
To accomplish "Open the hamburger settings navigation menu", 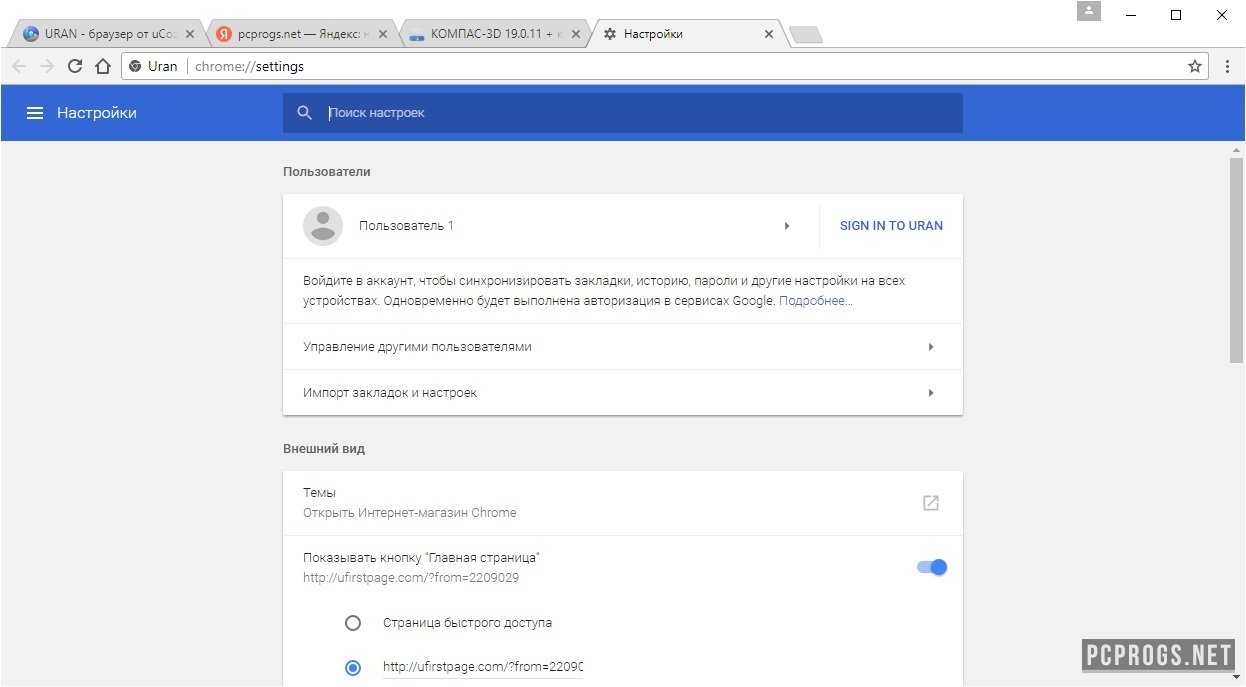I will tap(35, 113).
